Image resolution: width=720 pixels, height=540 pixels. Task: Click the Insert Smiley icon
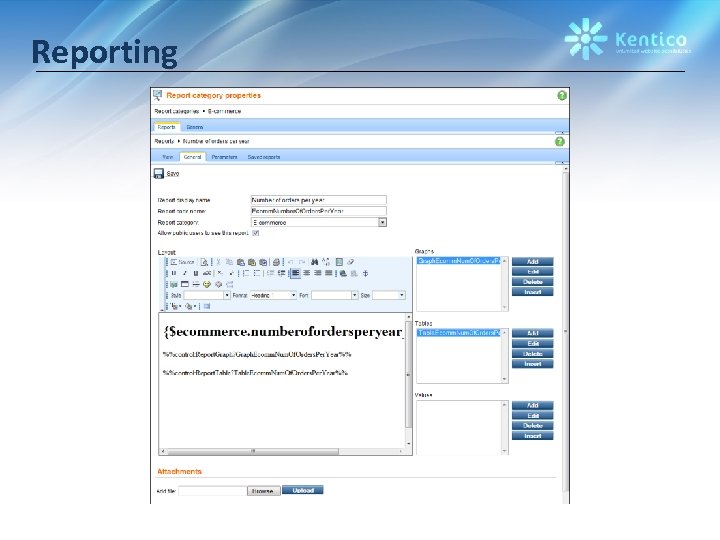pos(207,285)
